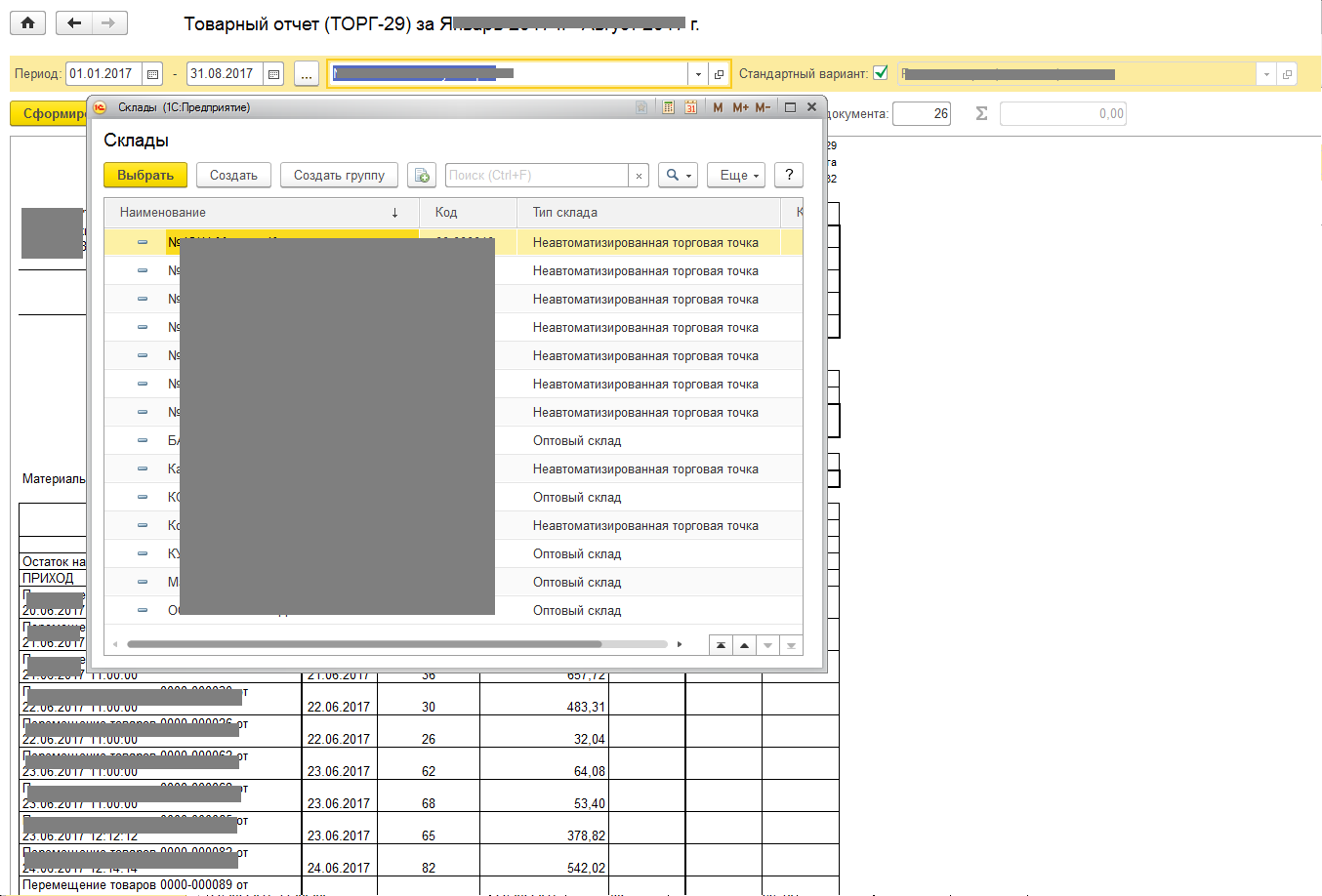Click the first row item icon in the list
1322x896 pixels.
(x=143, y=242)
